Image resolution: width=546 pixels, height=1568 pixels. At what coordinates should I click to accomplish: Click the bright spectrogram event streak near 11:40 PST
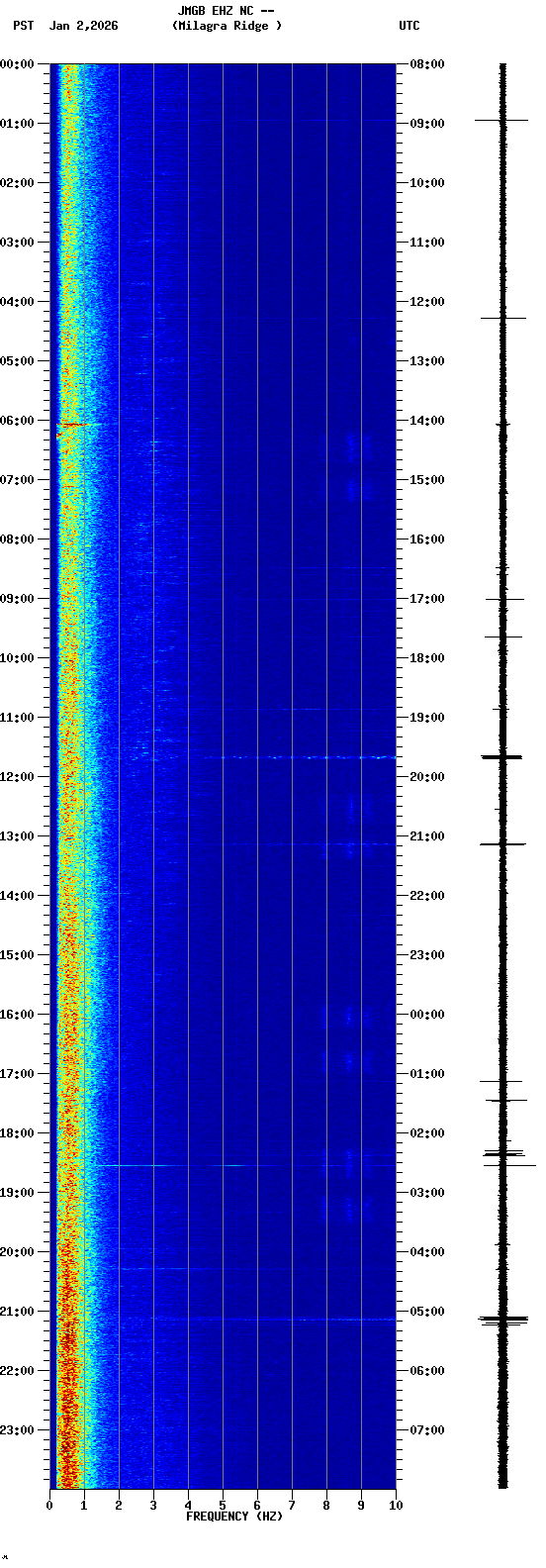tap(299, 757)
